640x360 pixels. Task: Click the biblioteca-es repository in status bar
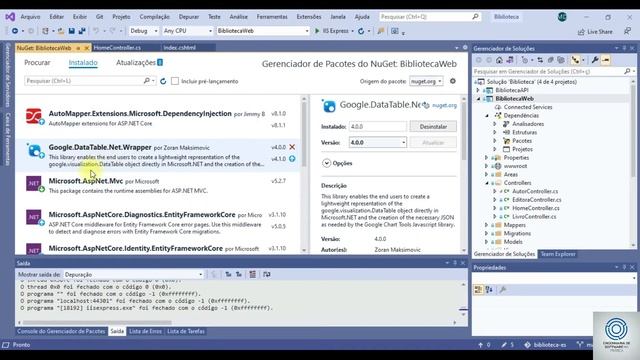[545, 345]
